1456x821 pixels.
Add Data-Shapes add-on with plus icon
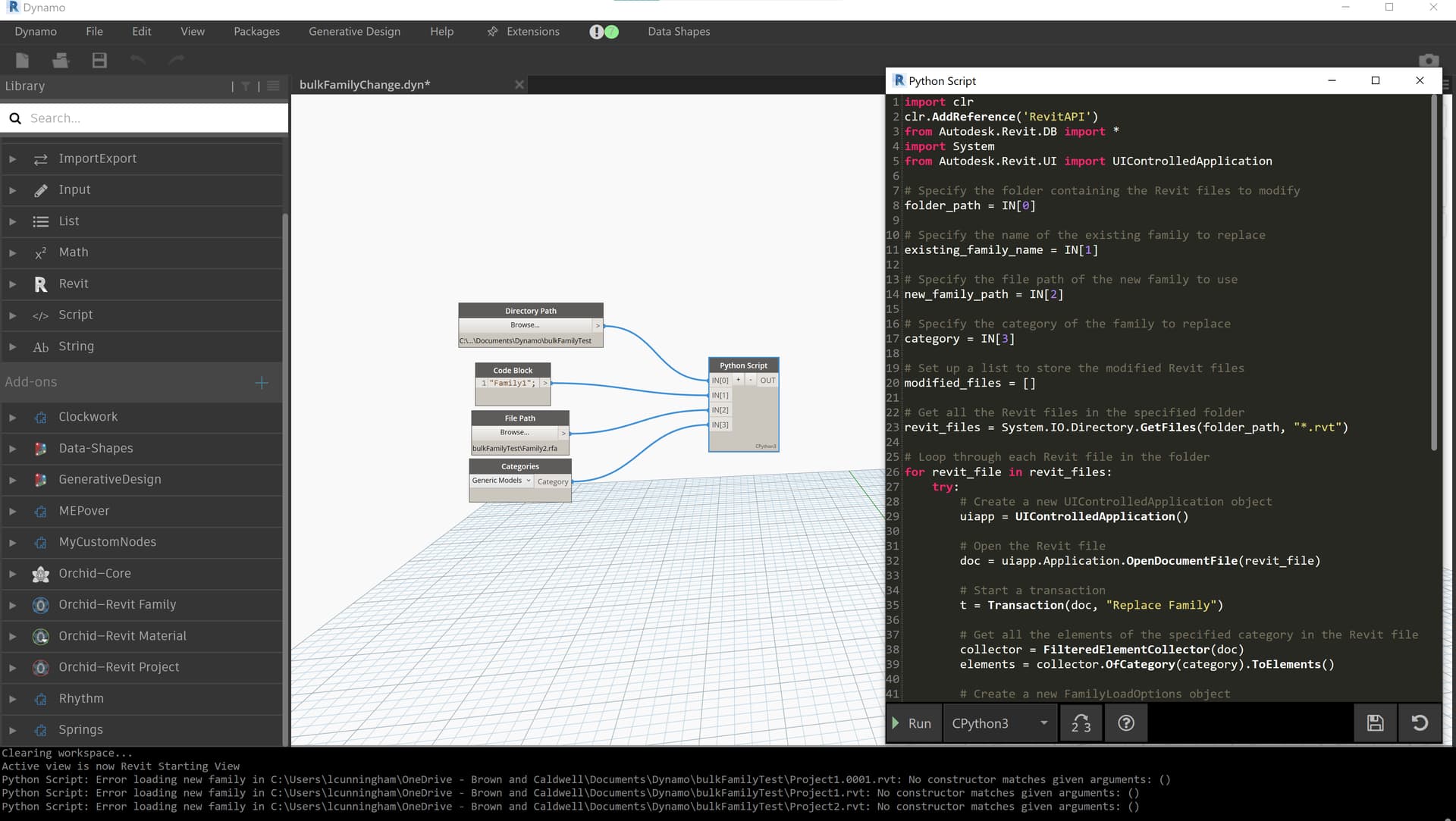coord(262,383)
